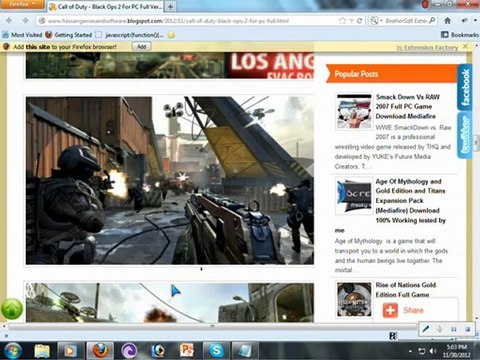Open PowerPoint from the taskbar
Screen dimensions: 480x360
187,351
